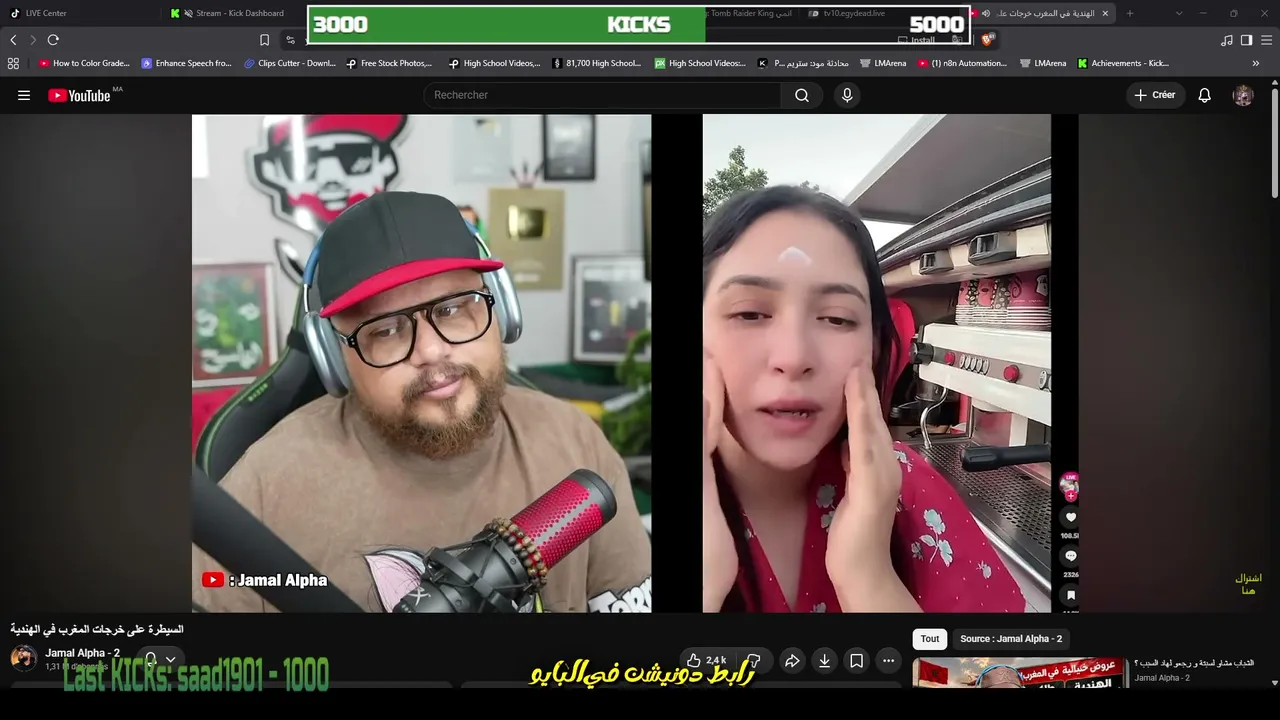Open the Brave Shields icon
The height and width of the screenshot is (720, 1280).
pyautogui.click(x=988, y=40)
